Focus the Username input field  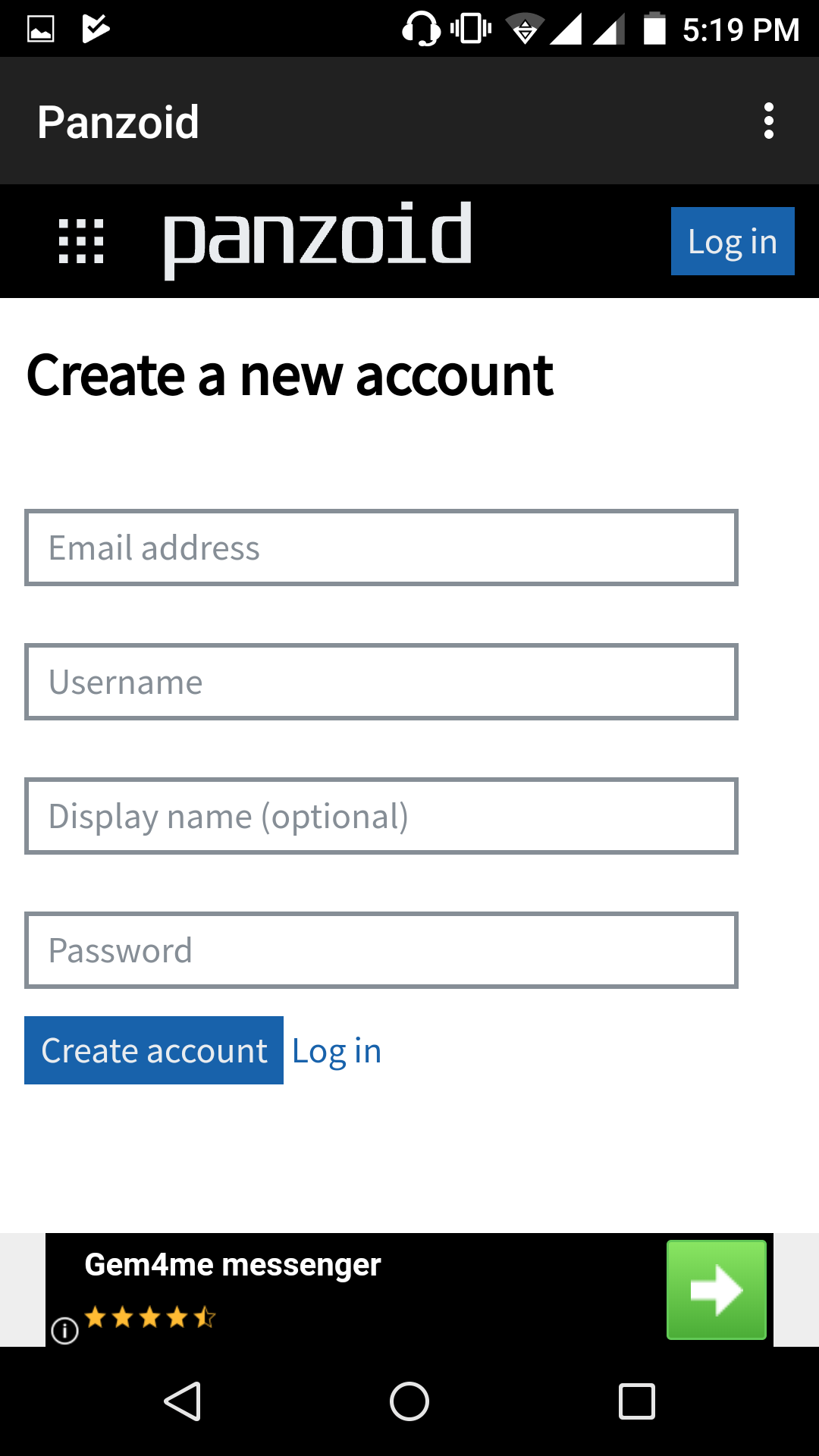[381, 682]
